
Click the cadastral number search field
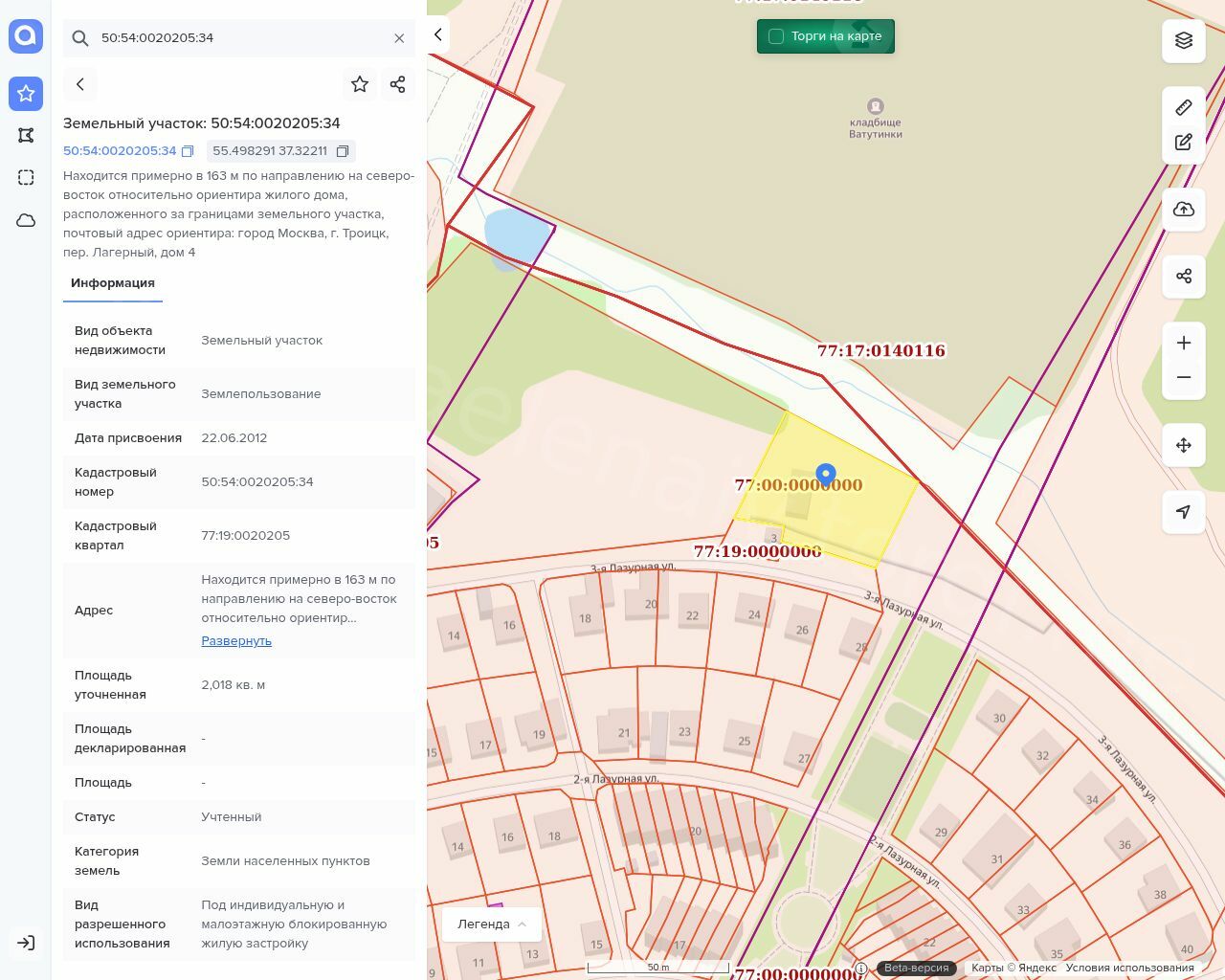click(239, 38)
